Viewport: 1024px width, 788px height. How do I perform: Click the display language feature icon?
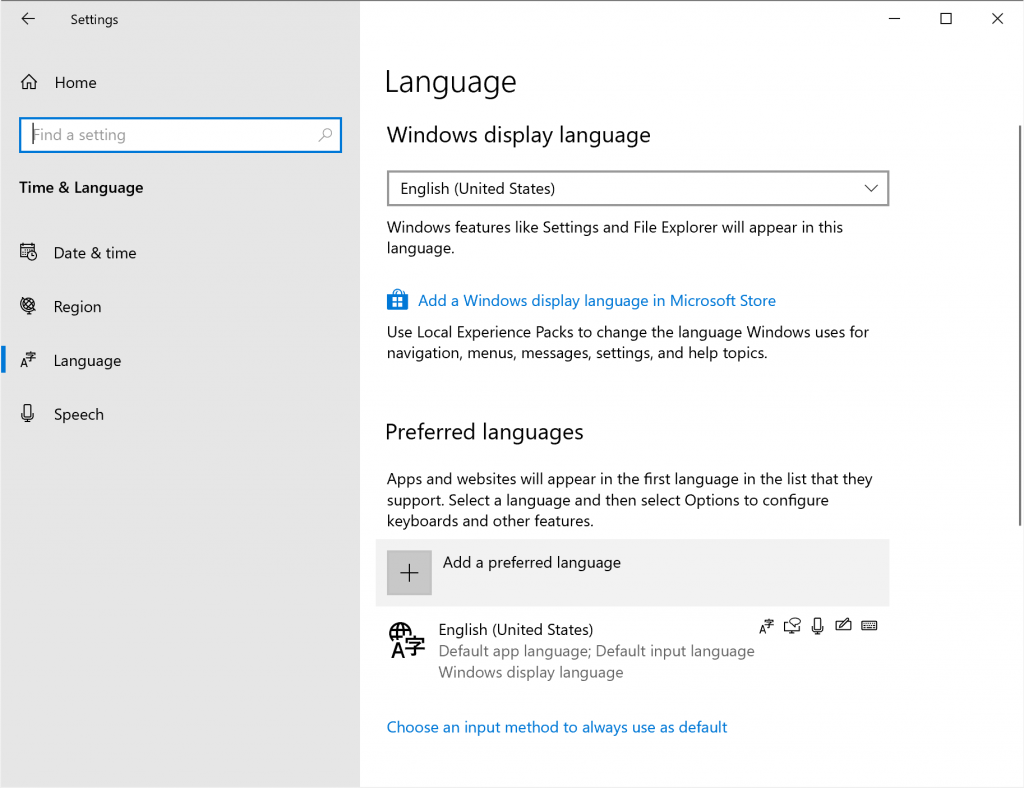766,626
